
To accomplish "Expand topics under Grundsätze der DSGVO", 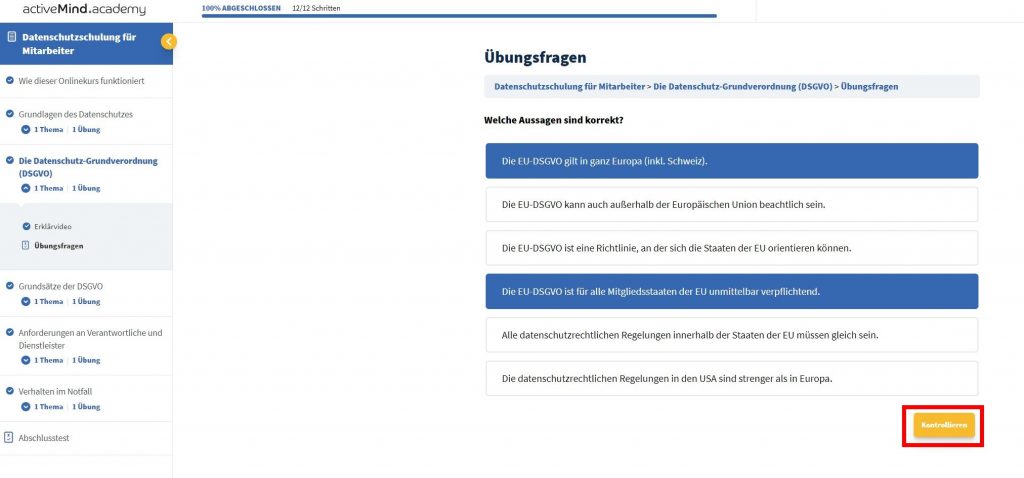I will coord(25,302).
